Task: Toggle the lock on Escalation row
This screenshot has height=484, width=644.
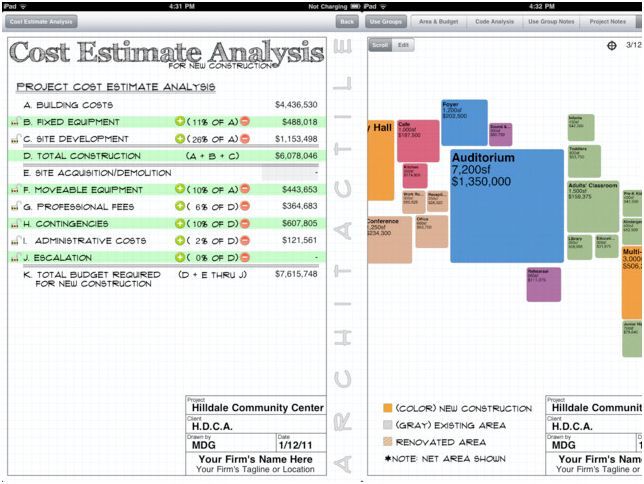Action: 15,258
